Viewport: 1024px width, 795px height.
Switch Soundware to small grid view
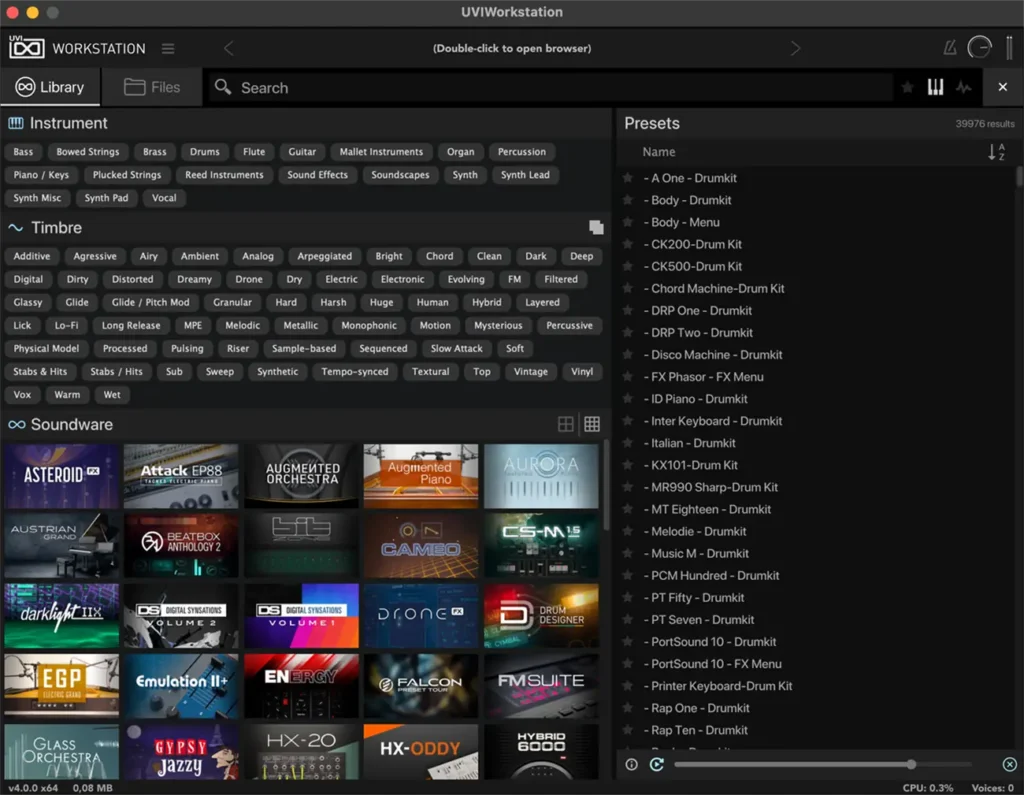(592, 424)
